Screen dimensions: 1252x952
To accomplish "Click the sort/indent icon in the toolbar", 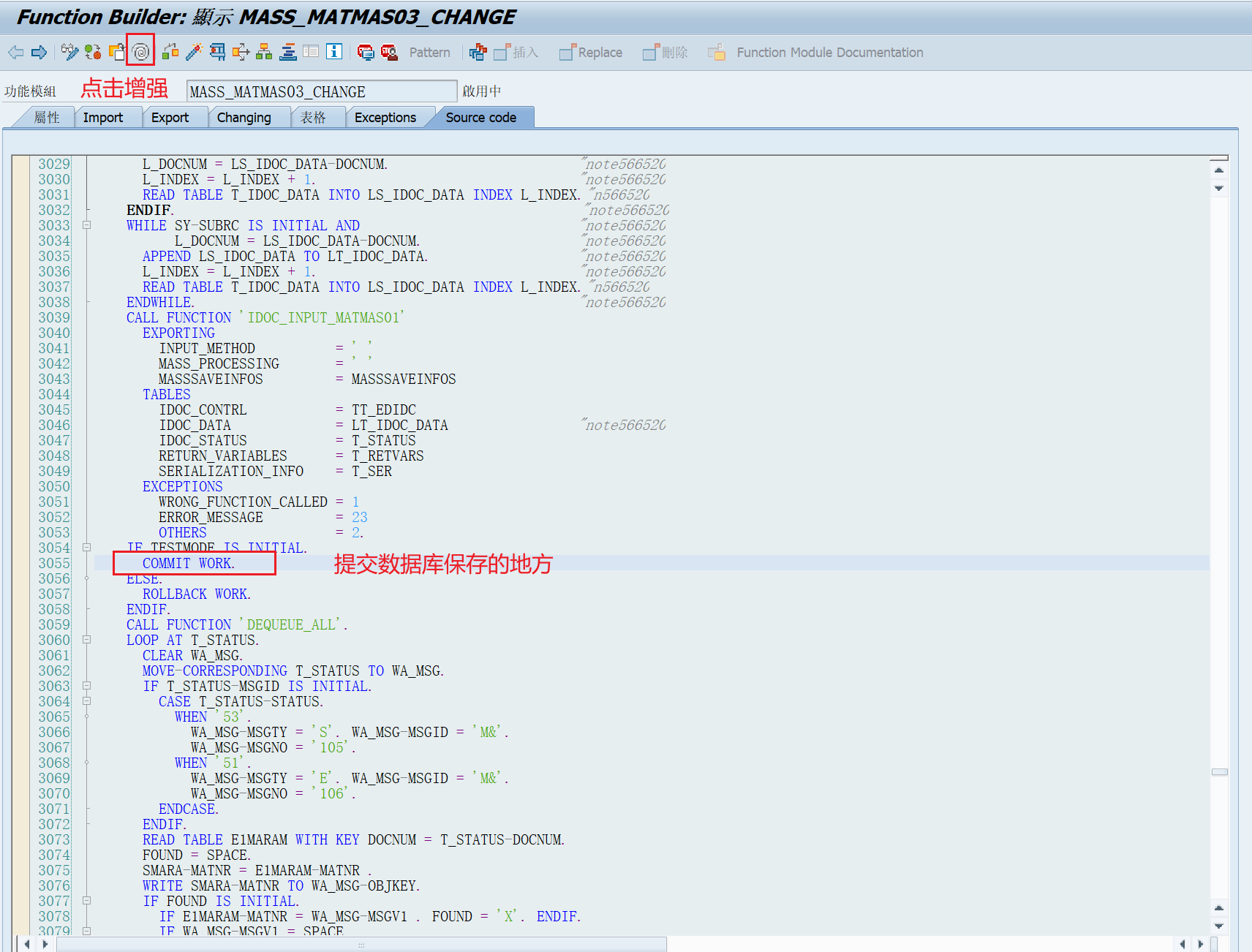I will coord(287,52).
